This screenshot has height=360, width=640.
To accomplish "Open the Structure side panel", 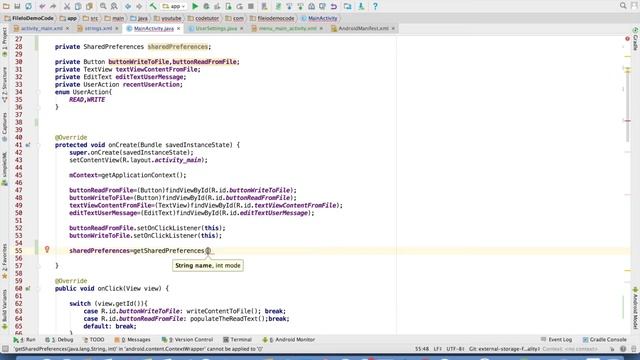I will (4, 84).
